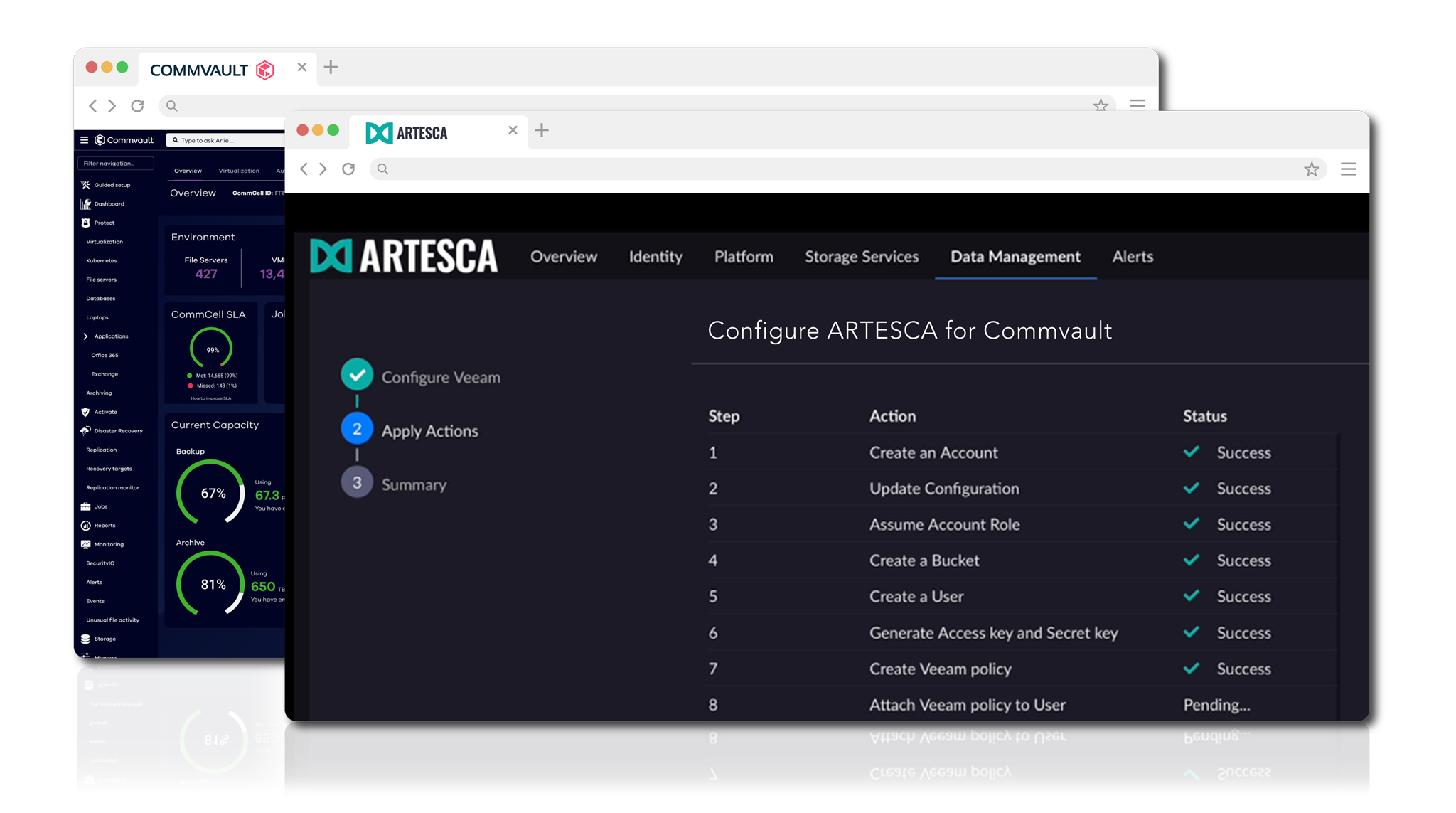Select Office 365 in sidebar
This screenshot has width=1456, height=813.
click(105, 355)
